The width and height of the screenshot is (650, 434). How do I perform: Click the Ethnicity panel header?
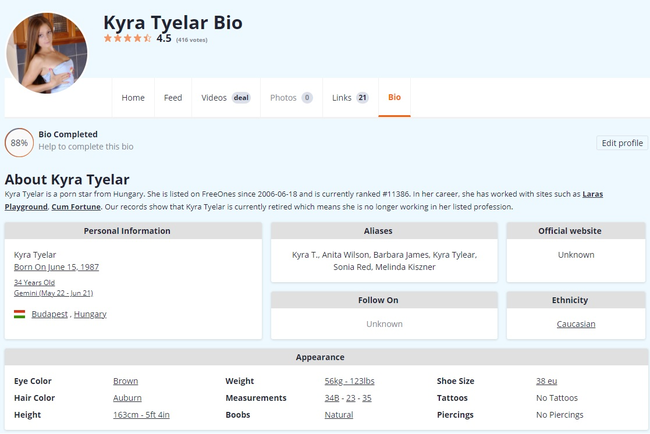pyautogui.click(x=576, y=300)
